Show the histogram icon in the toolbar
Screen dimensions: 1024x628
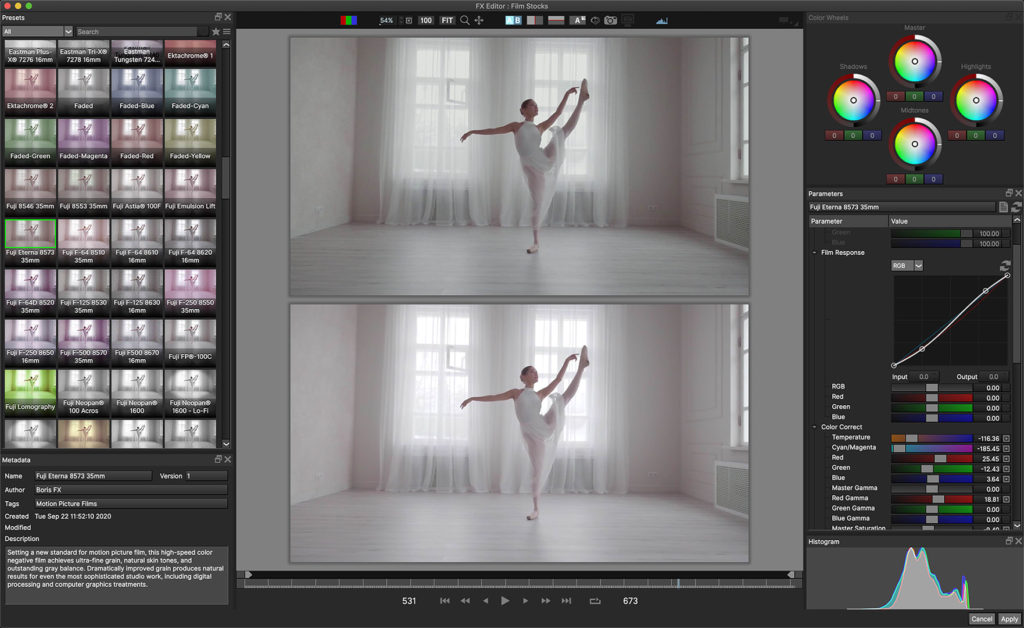tap(662, 20)
